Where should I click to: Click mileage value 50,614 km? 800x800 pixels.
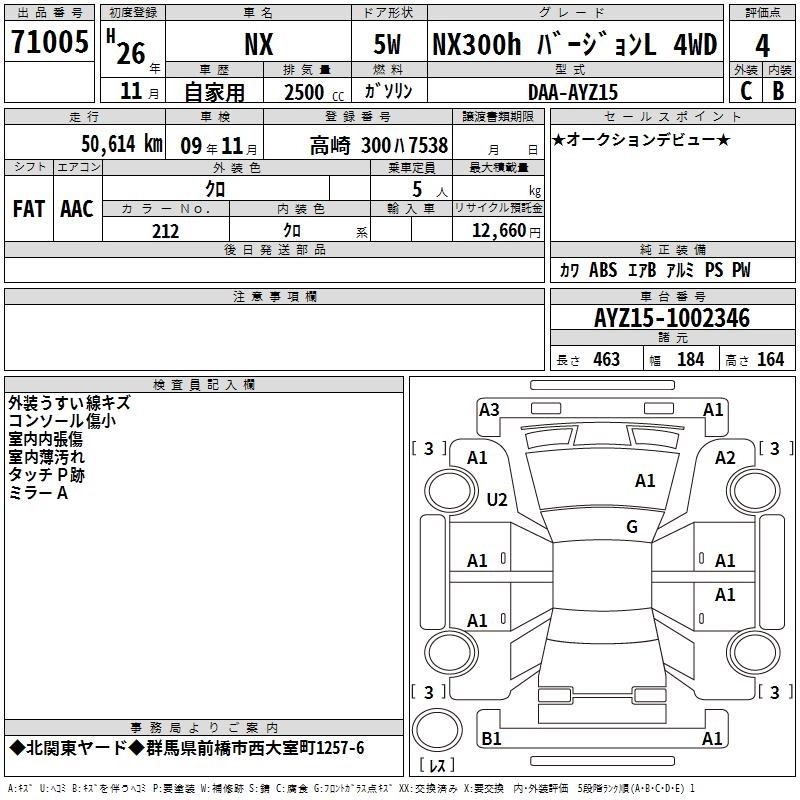122,144
